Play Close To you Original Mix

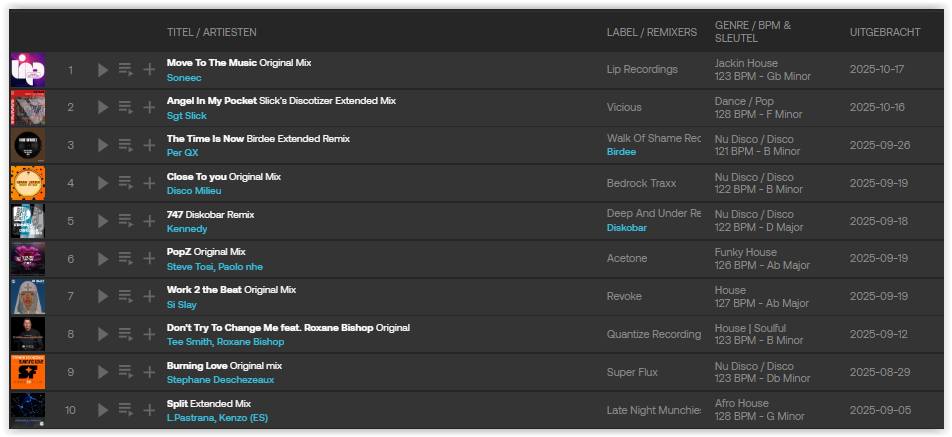click(x=102, y=184)
